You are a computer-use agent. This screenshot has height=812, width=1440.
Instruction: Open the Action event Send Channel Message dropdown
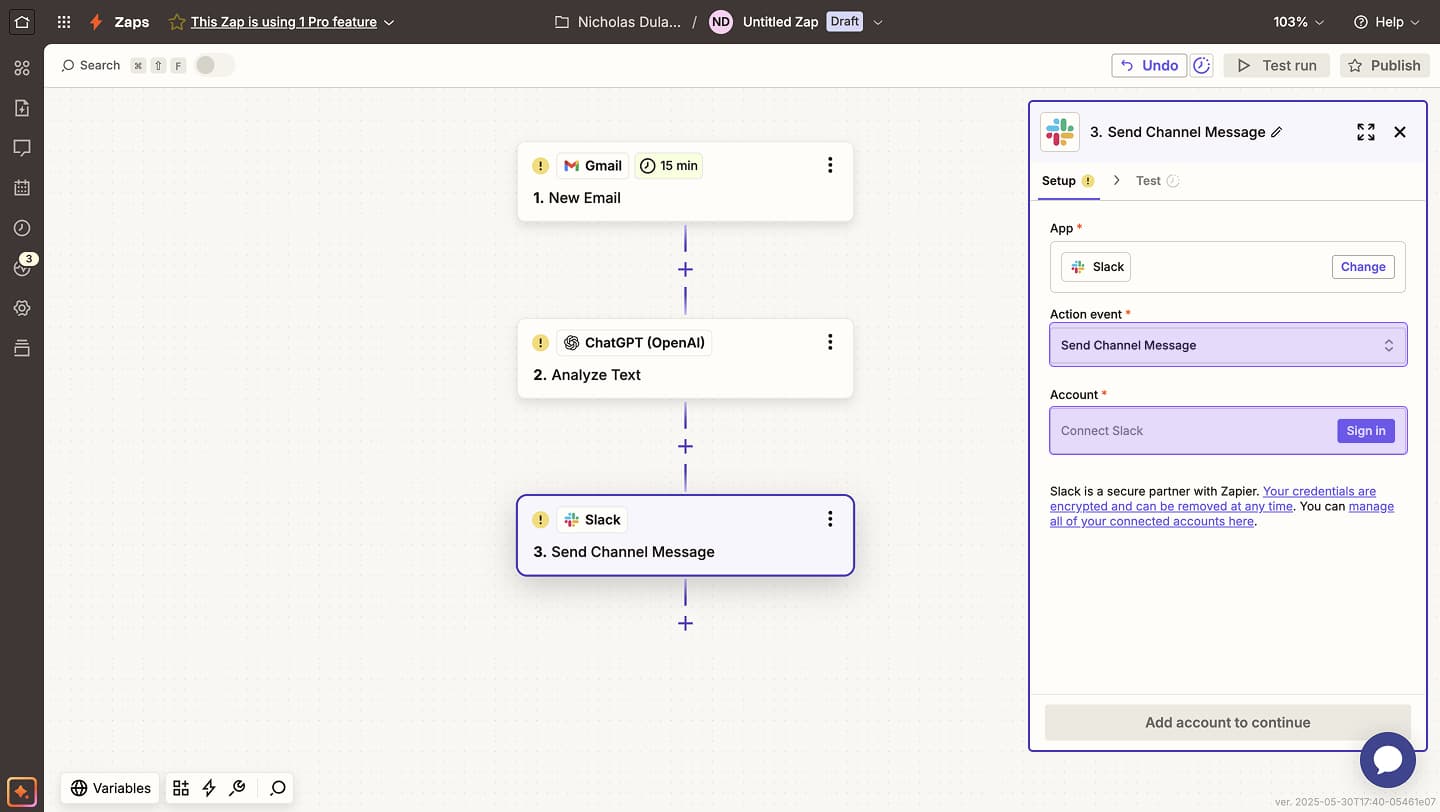click(x=1228, y=345)
